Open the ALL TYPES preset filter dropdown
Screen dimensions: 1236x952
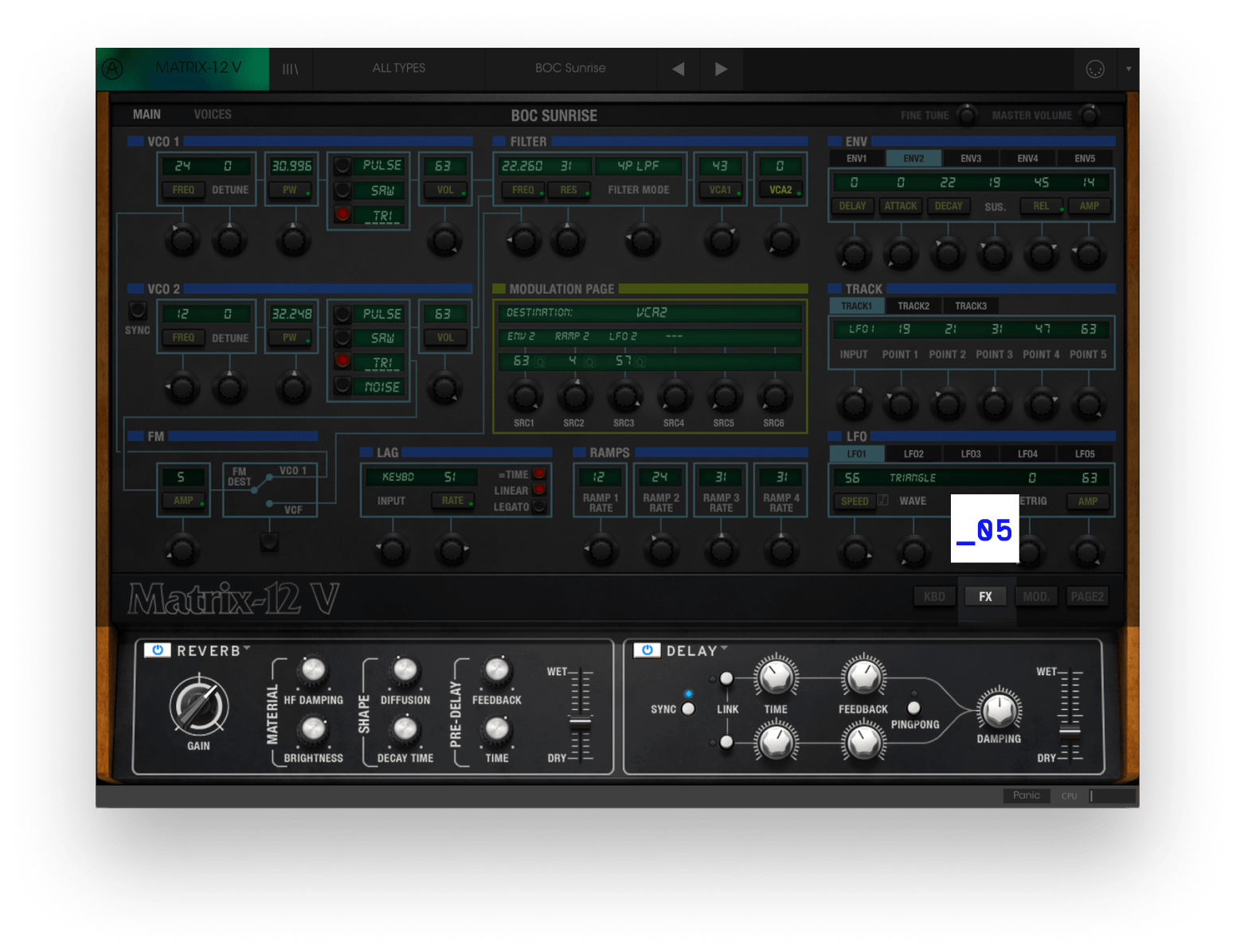coord(399,68)
